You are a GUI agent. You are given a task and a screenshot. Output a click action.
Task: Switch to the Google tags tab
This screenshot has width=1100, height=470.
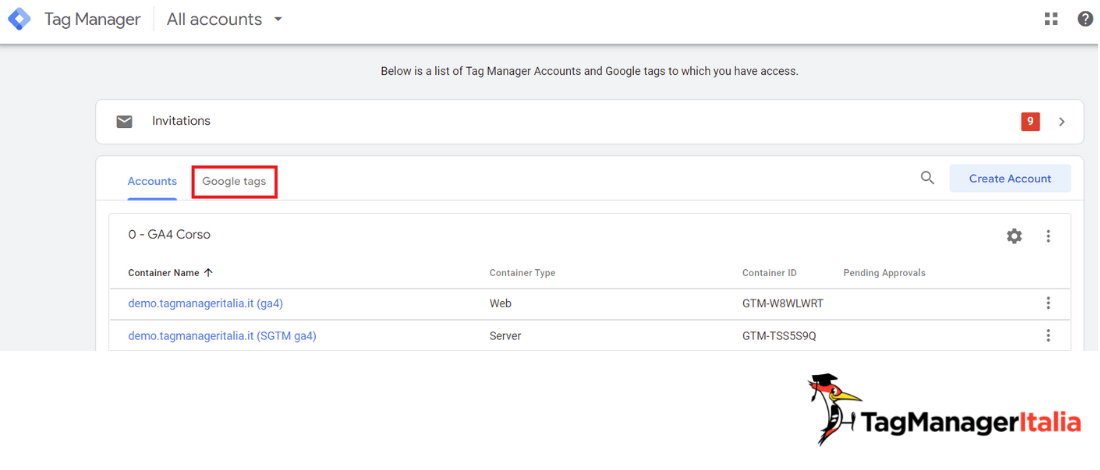[234, 181]
